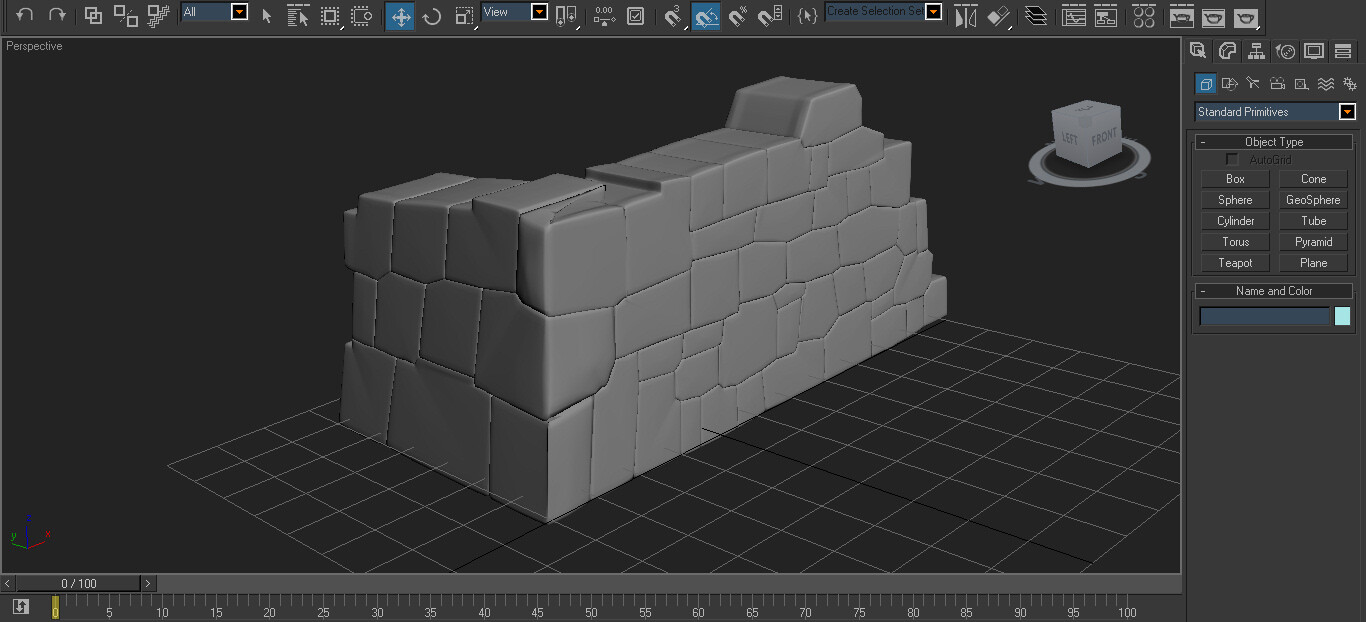Collapse the Name and Color rollout
This screenshot has height=622, width=1366.
(1274, 291)
